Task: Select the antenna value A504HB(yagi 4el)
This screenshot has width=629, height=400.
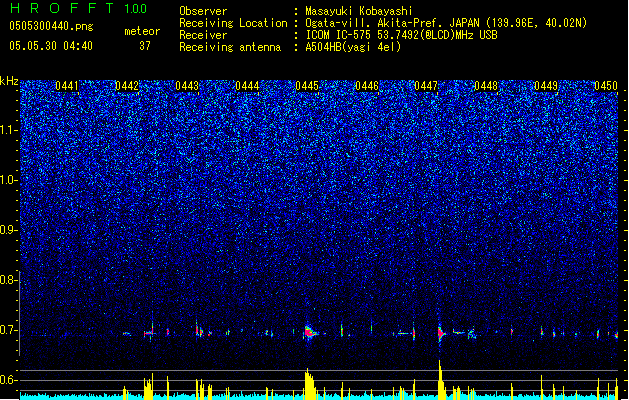Action: (353, 47)
